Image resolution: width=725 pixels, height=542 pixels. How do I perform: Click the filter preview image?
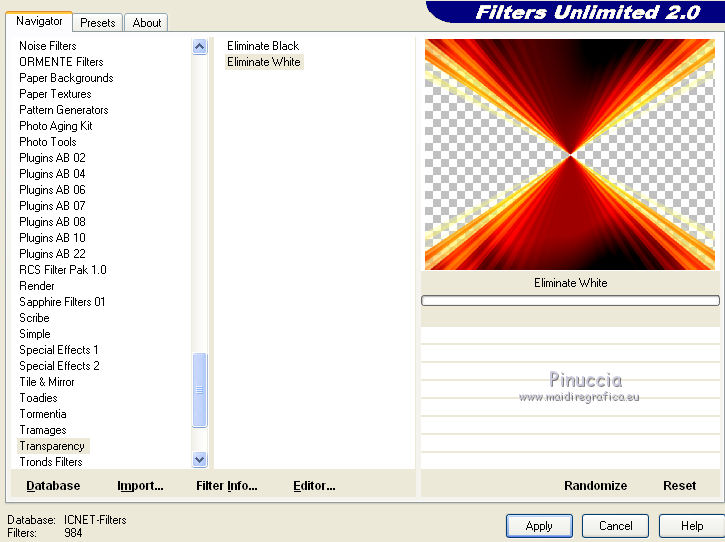570,154
